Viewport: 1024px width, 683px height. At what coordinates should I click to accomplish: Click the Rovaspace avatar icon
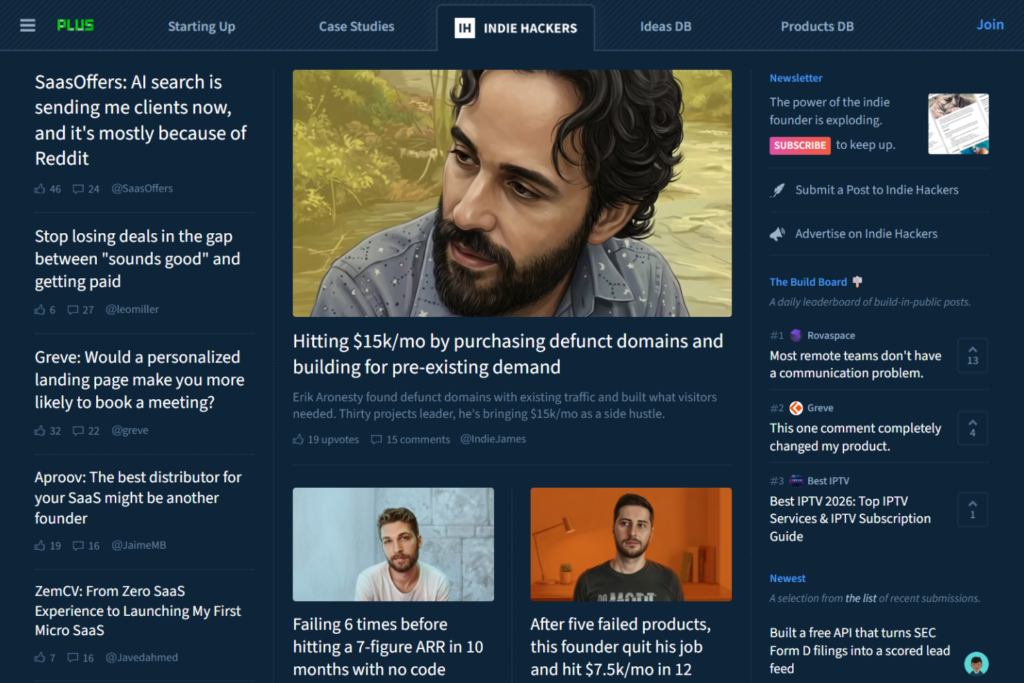pyautogui.click(x=795, y=336)
